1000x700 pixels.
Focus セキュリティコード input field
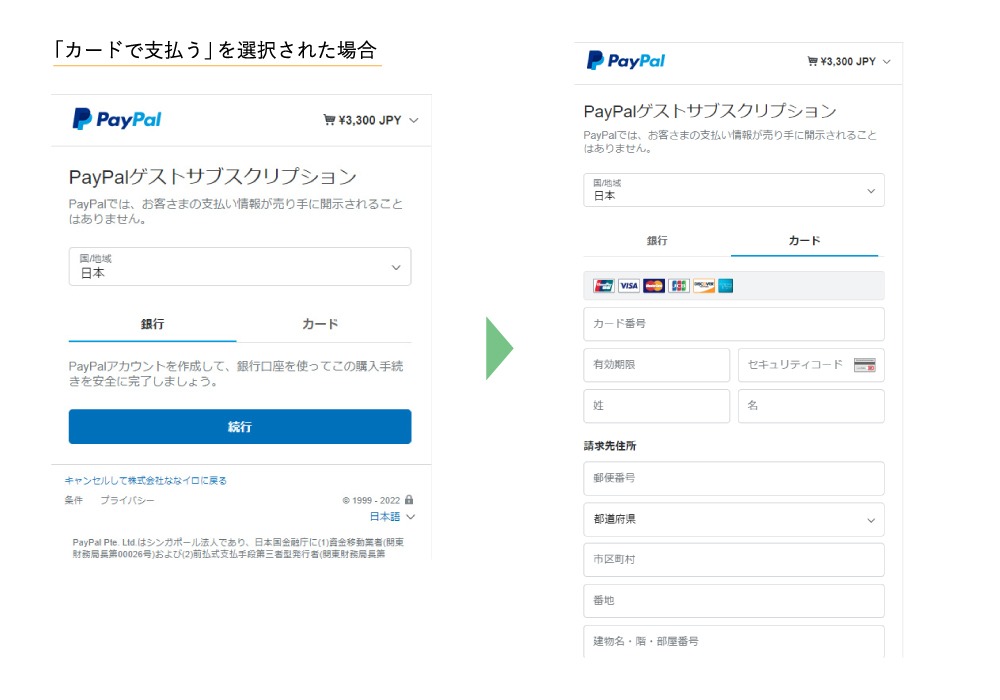811,365
